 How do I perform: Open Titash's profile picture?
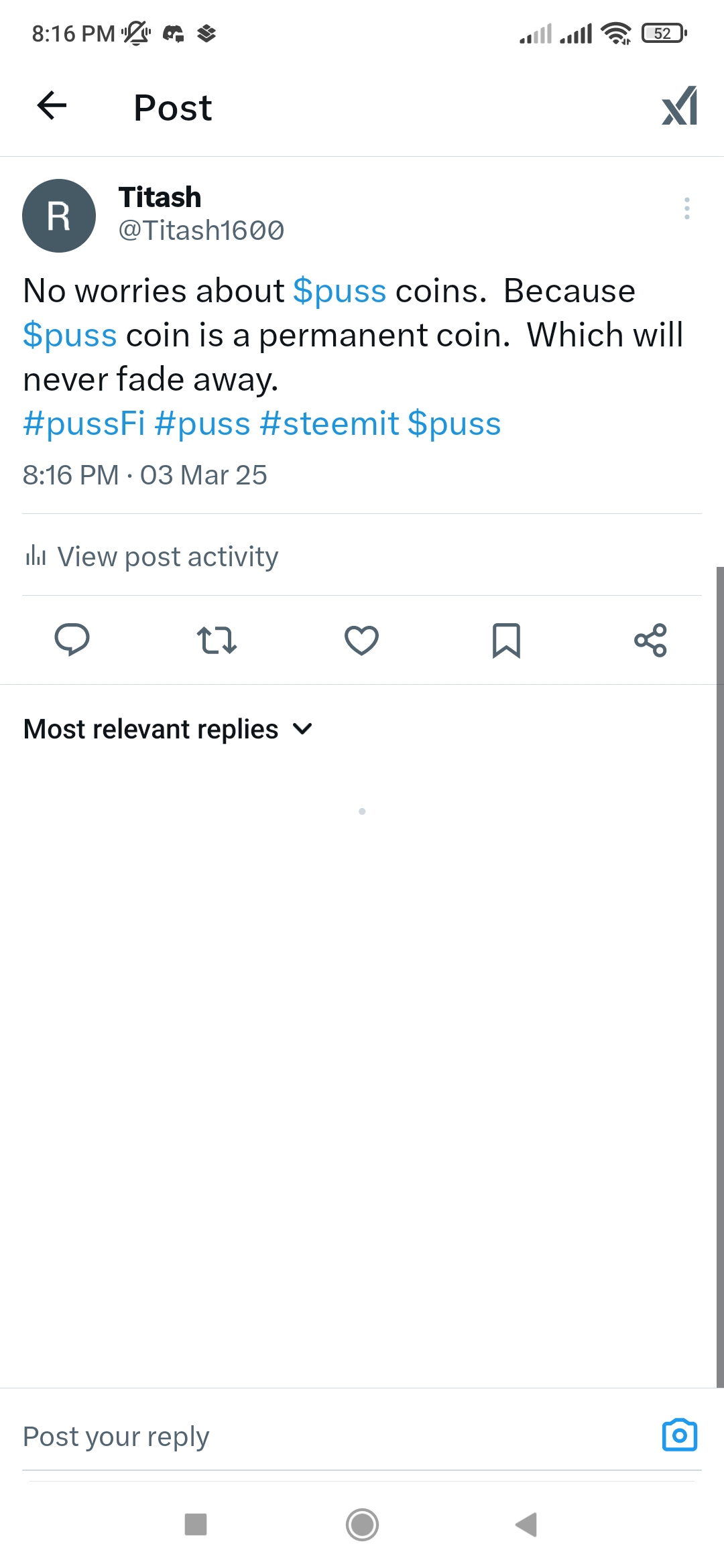[x=59, y=216]
